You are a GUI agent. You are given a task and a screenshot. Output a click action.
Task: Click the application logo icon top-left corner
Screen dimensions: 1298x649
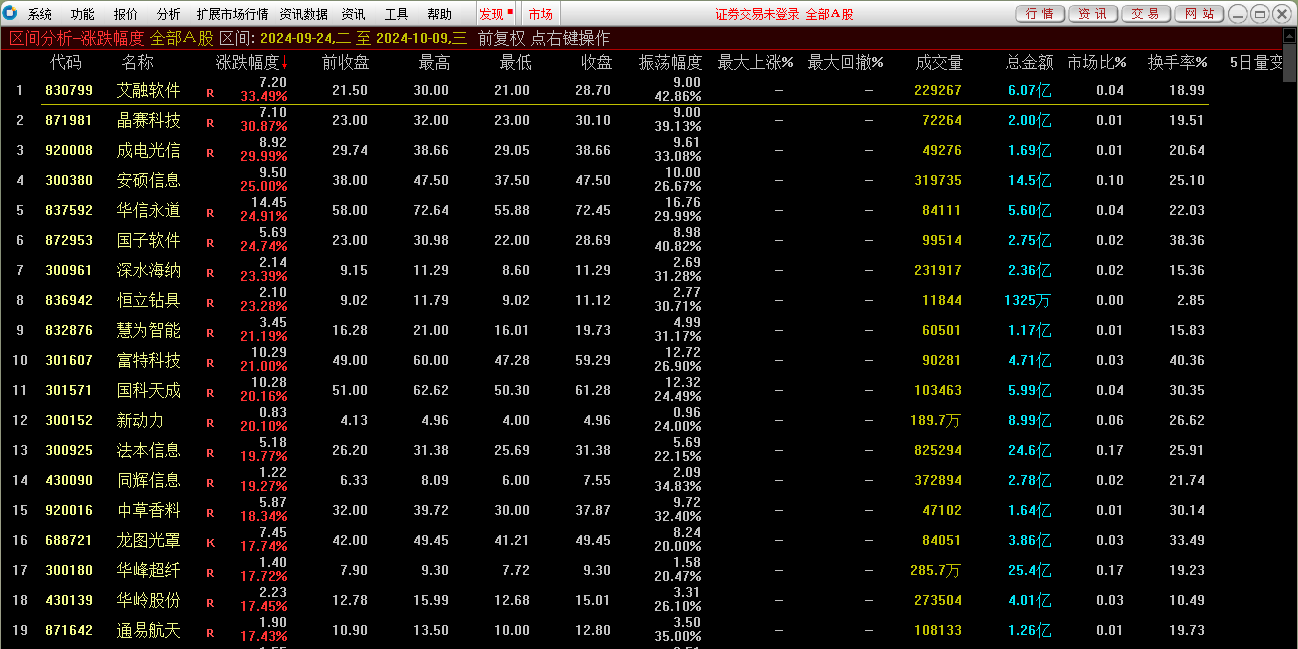coord(11,13)
